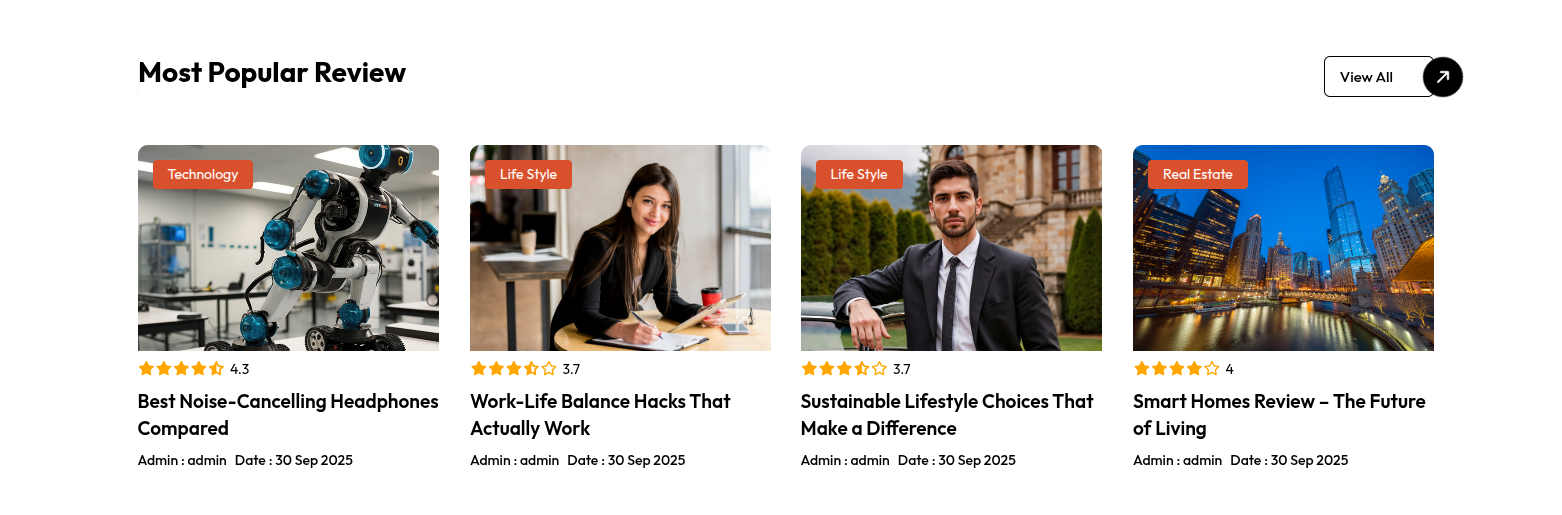The height and width of the screenshot is (515, 1562).
Task: Click the Life Style badge on suited man image
Action: pos(859,174)
